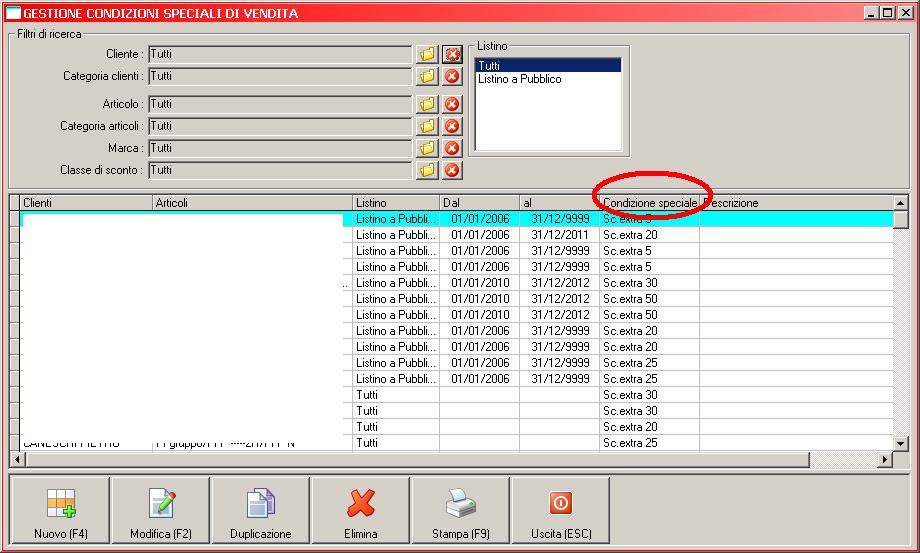Click the row selector of the highlighted row

click(x=15, y=219)
